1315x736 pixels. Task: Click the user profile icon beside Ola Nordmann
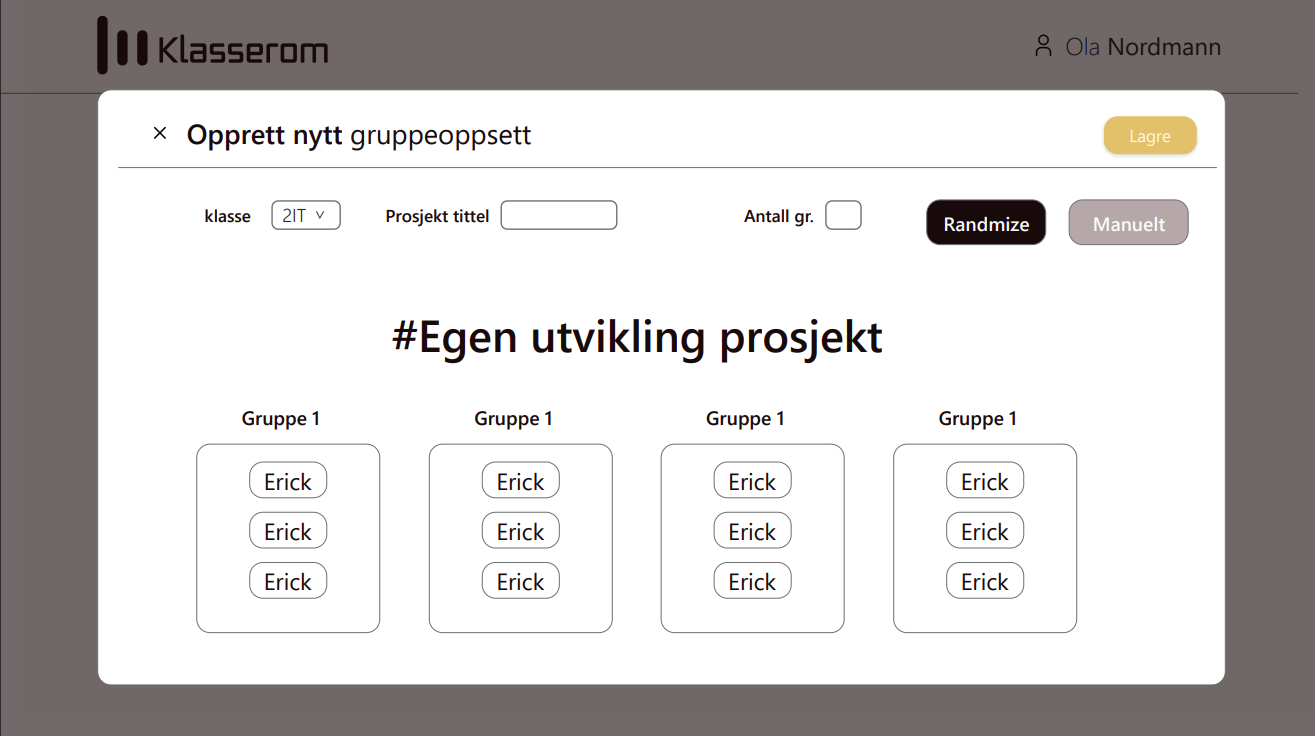pos(1043,45)
